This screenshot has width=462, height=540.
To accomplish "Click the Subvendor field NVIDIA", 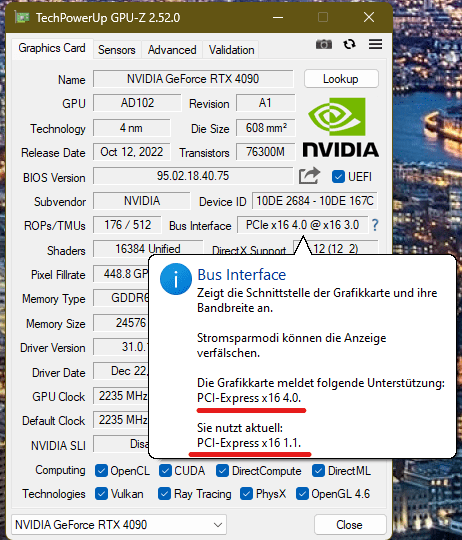I will click(x=141, y=201).
